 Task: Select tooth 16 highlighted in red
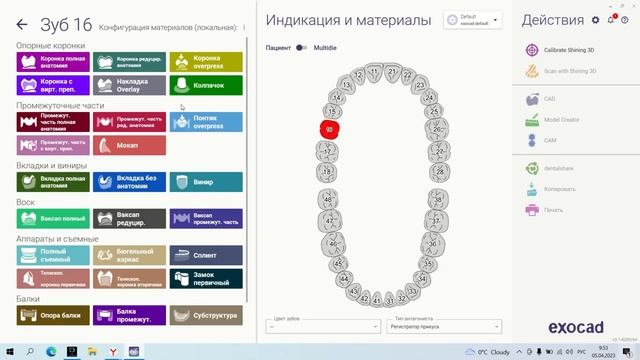(329, 130)
